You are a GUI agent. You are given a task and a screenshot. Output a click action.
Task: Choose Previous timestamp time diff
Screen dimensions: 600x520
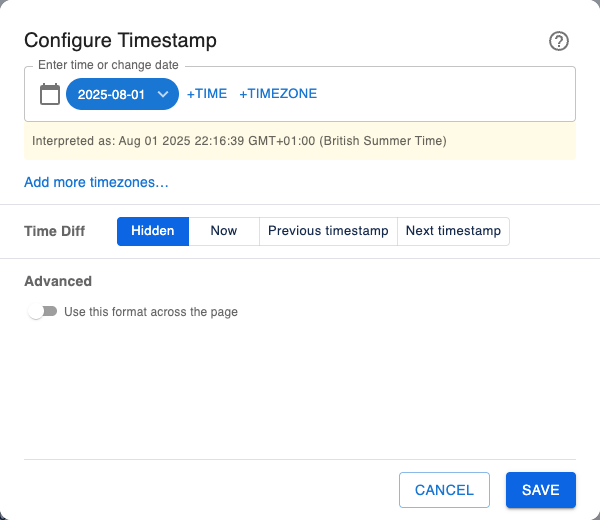(x=328, y=231)
